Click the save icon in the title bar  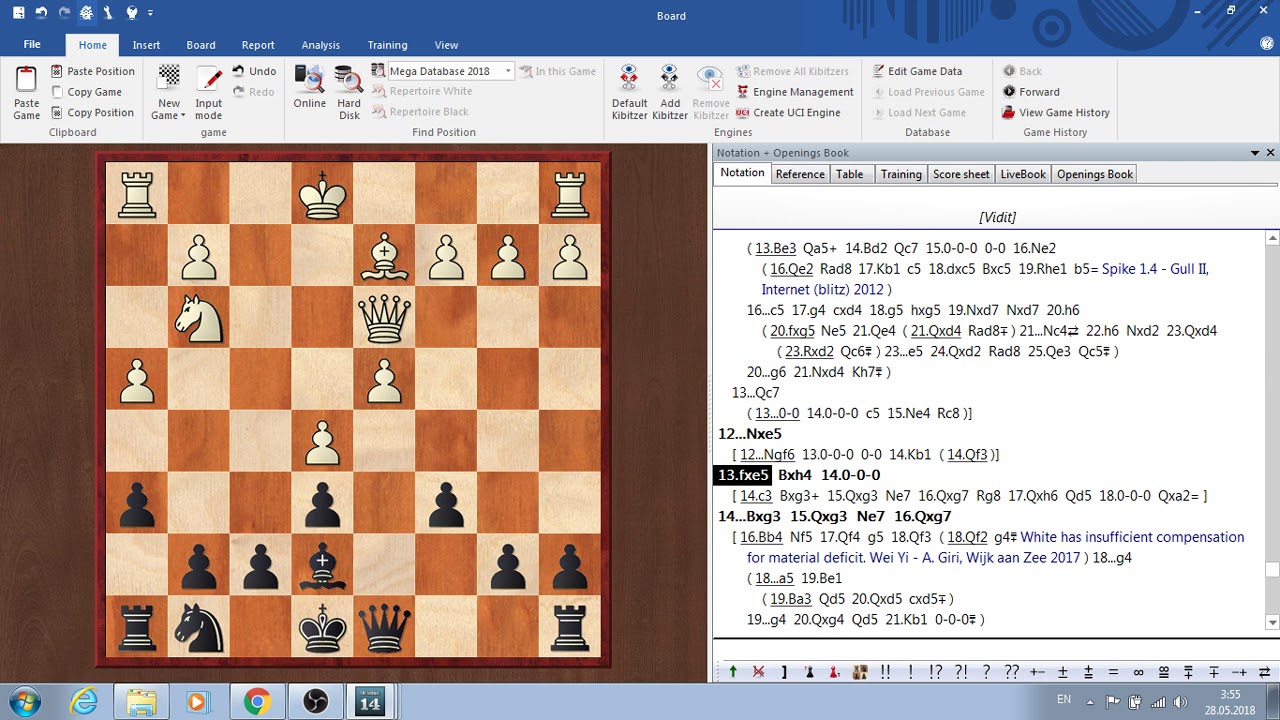[18, 13]
